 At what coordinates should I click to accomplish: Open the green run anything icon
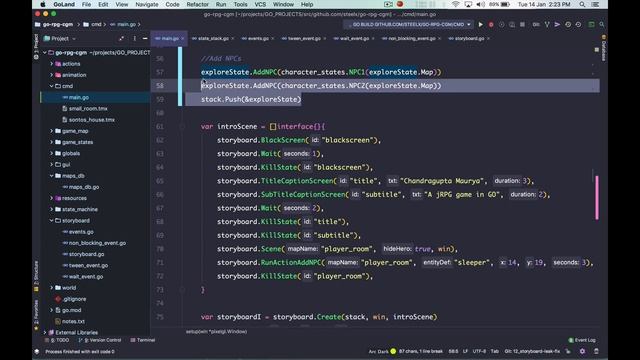click(591, 24)
